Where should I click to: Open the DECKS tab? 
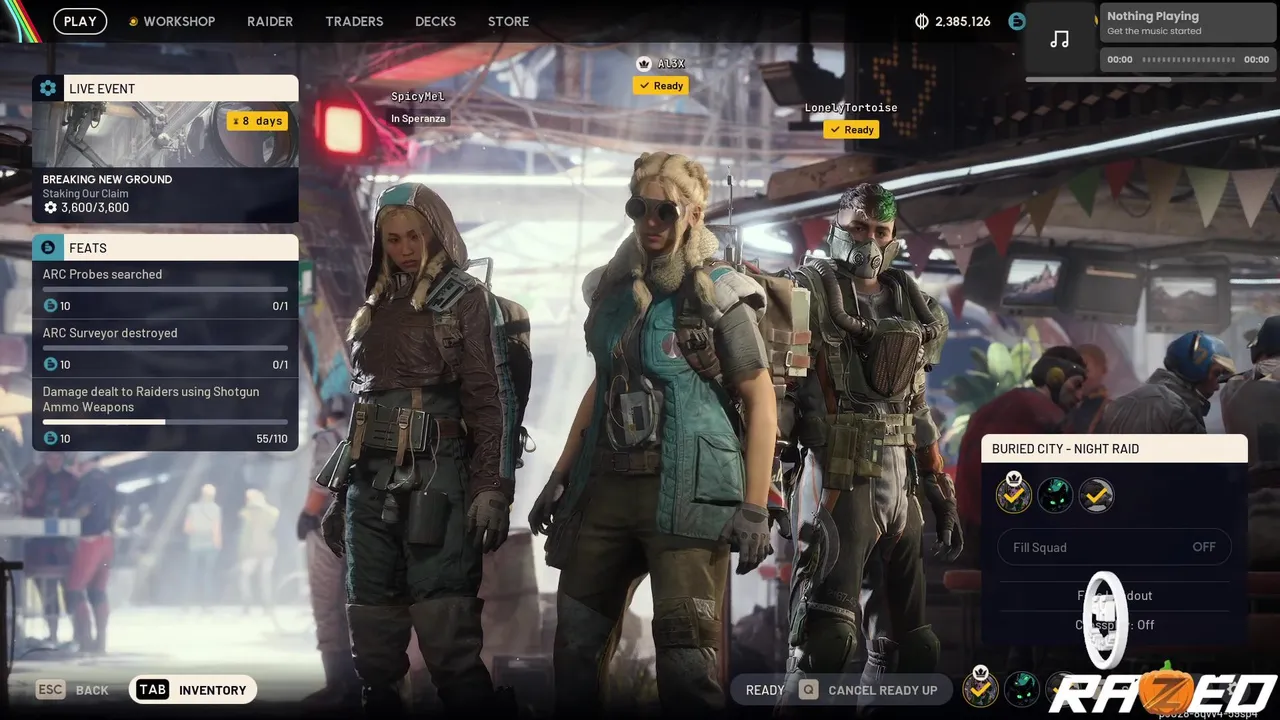[435, 21]
